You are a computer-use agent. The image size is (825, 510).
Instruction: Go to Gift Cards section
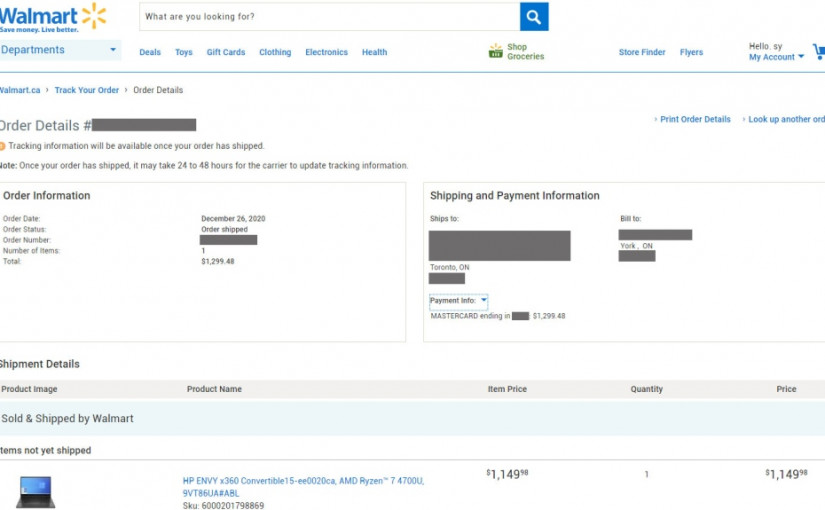tap(226, 52)
